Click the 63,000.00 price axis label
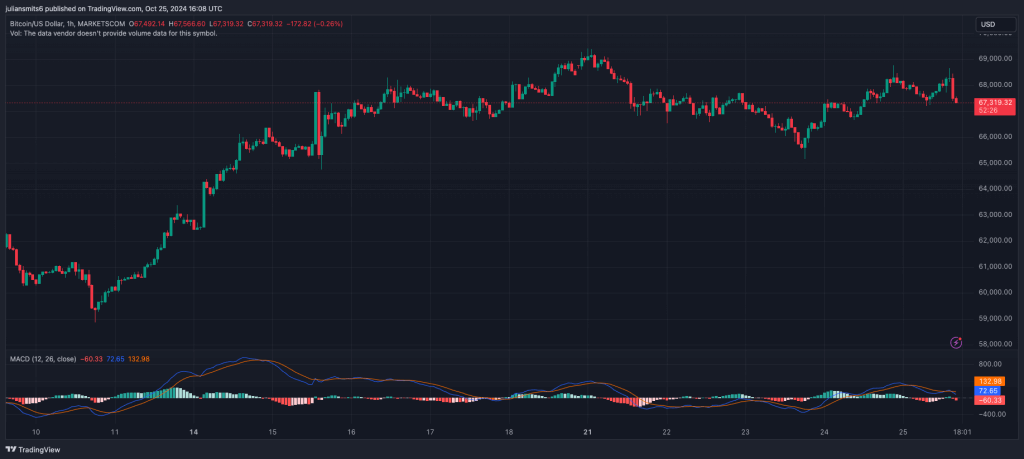This screenshot has height=459, width=1024. [x=995, y=214]
